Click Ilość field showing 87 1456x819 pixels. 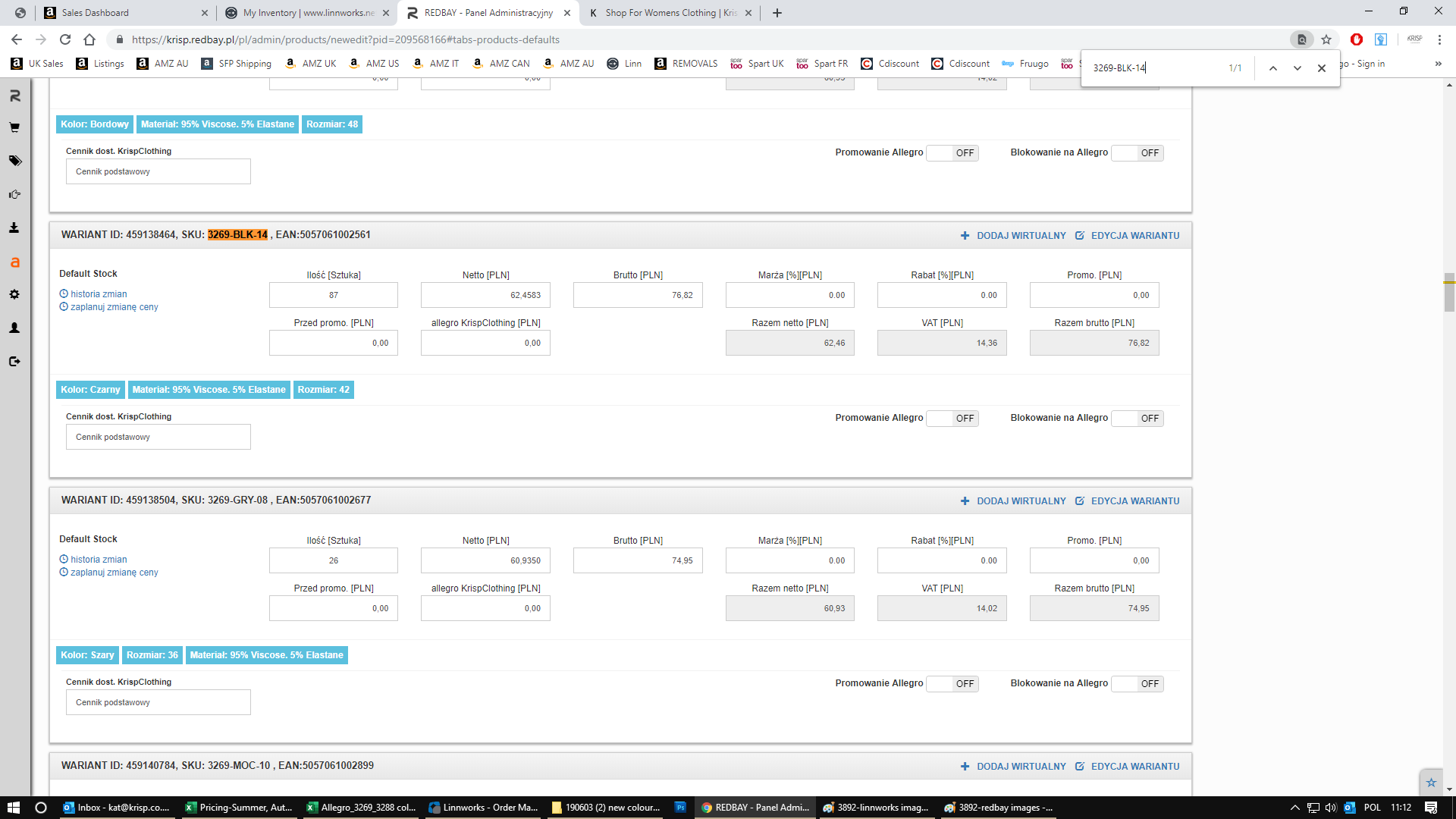[x=333, y=295]
